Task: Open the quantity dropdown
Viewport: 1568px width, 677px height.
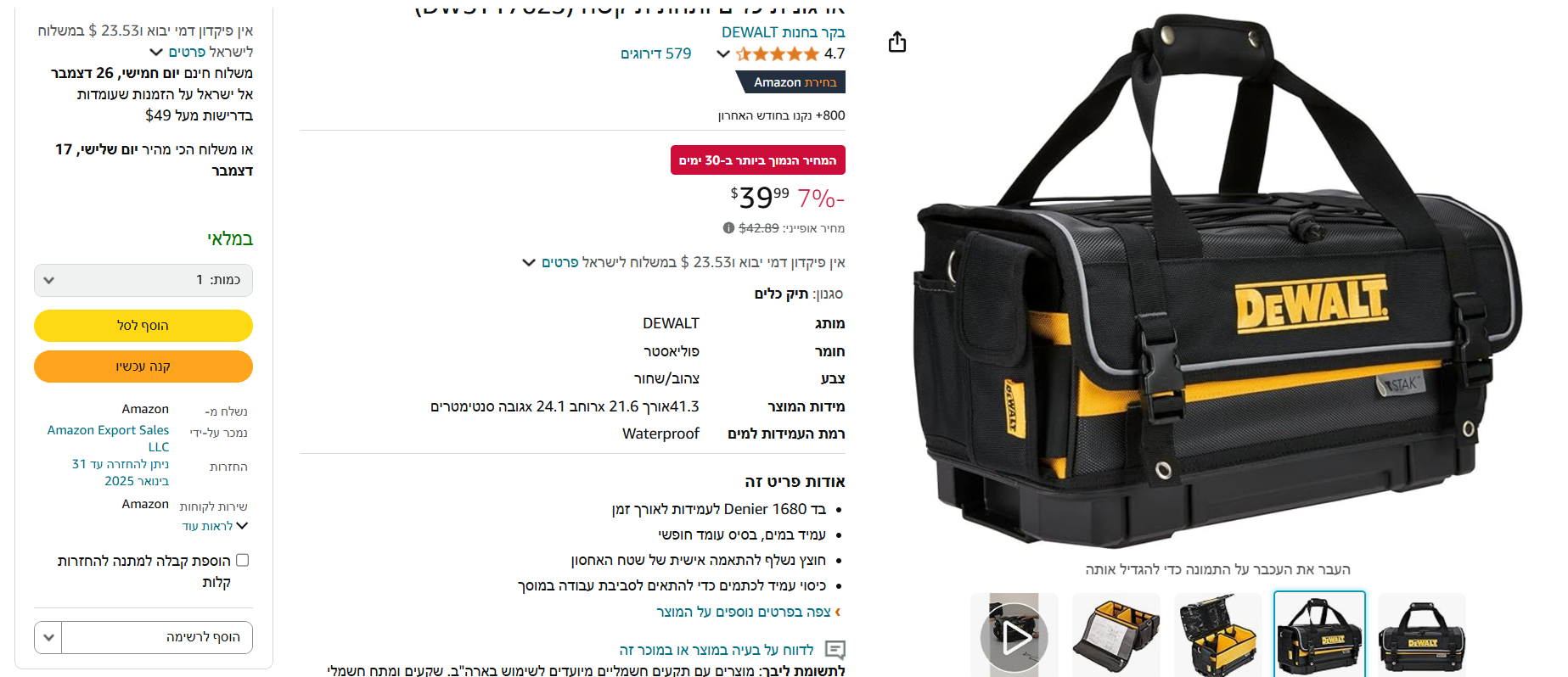Action: (x=143, y=280)
